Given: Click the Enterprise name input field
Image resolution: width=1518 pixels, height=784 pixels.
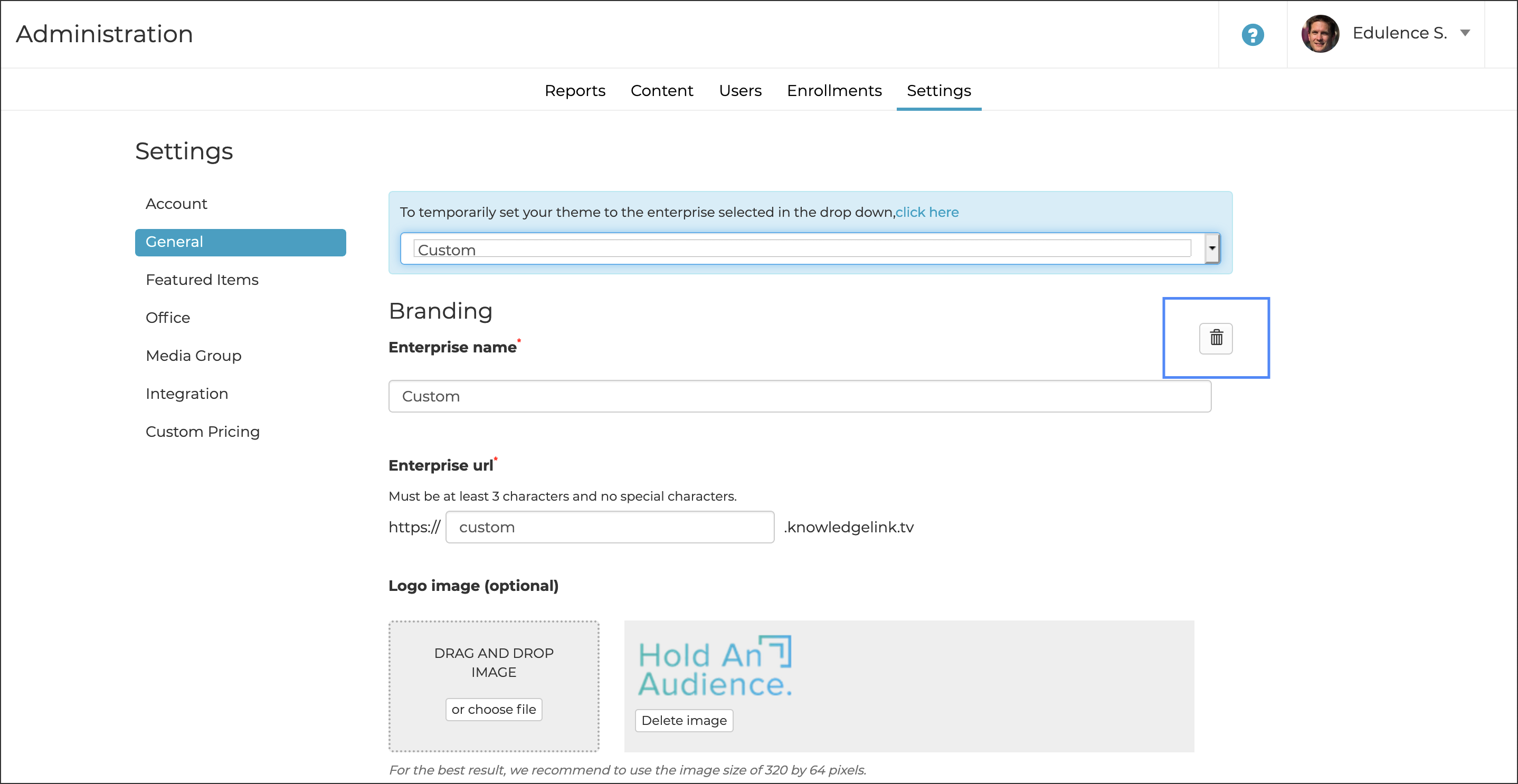Looking at the screenshot, I should point(800,396).
